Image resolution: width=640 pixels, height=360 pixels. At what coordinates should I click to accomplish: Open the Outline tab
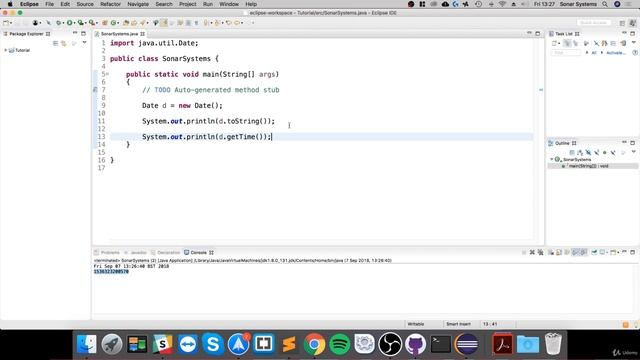pyautogui.click(x=562, y=143)
